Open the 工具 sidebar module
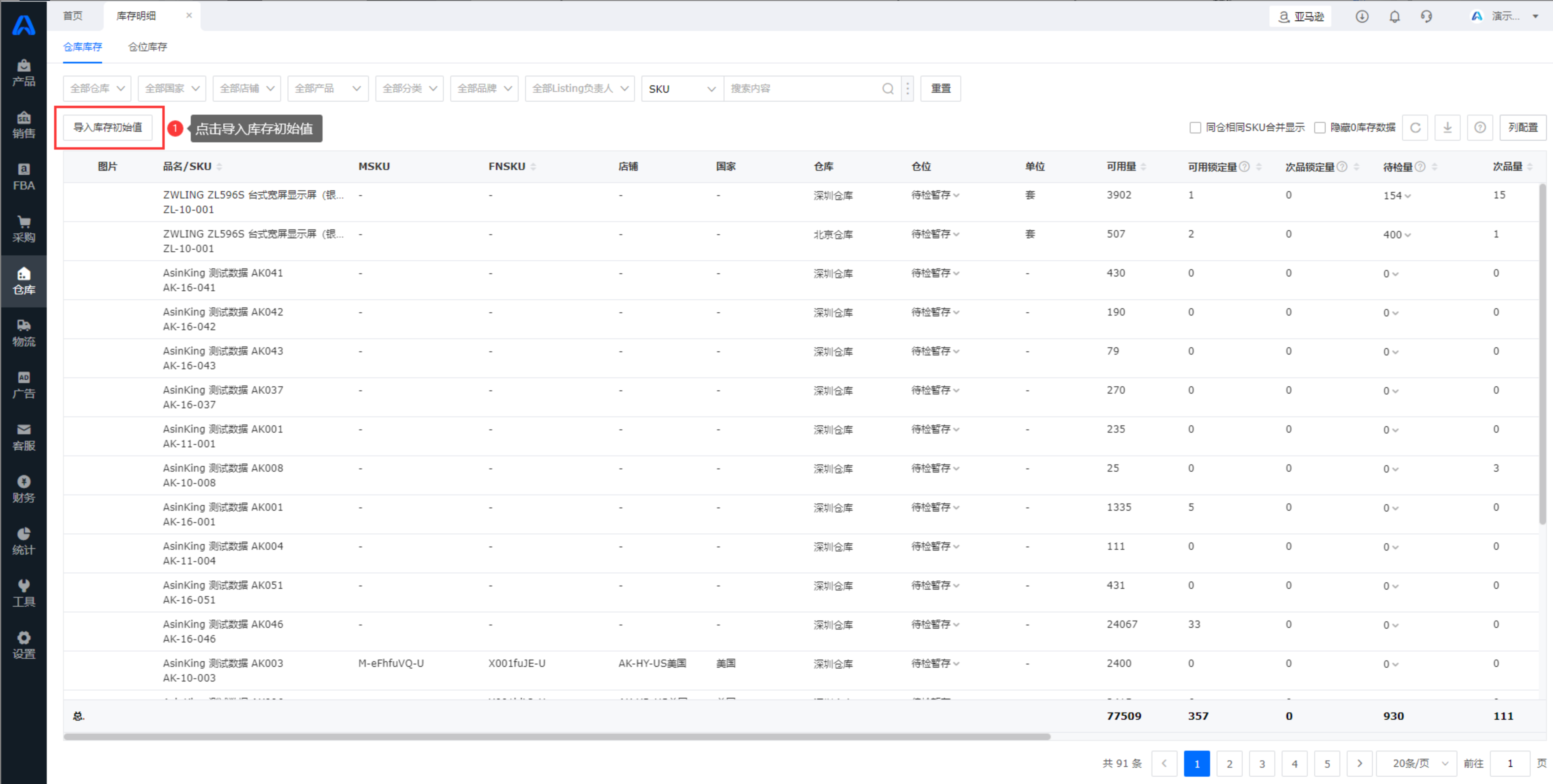 24,594
